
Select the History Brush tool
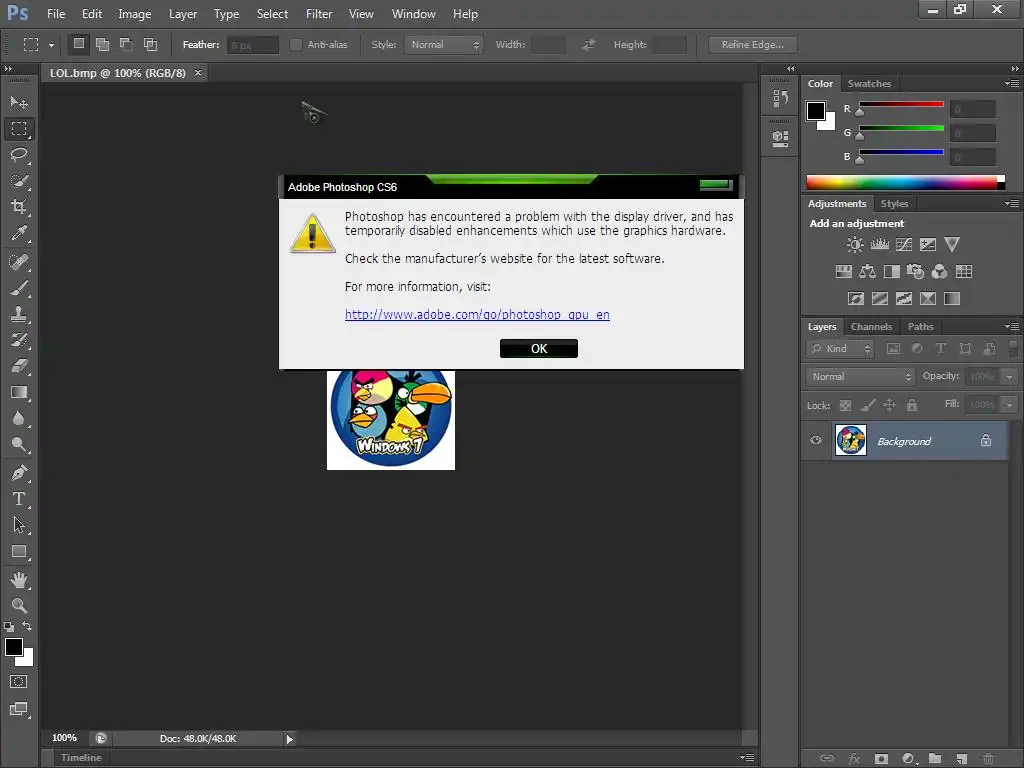pyautogui.click(x=19, y=340)
